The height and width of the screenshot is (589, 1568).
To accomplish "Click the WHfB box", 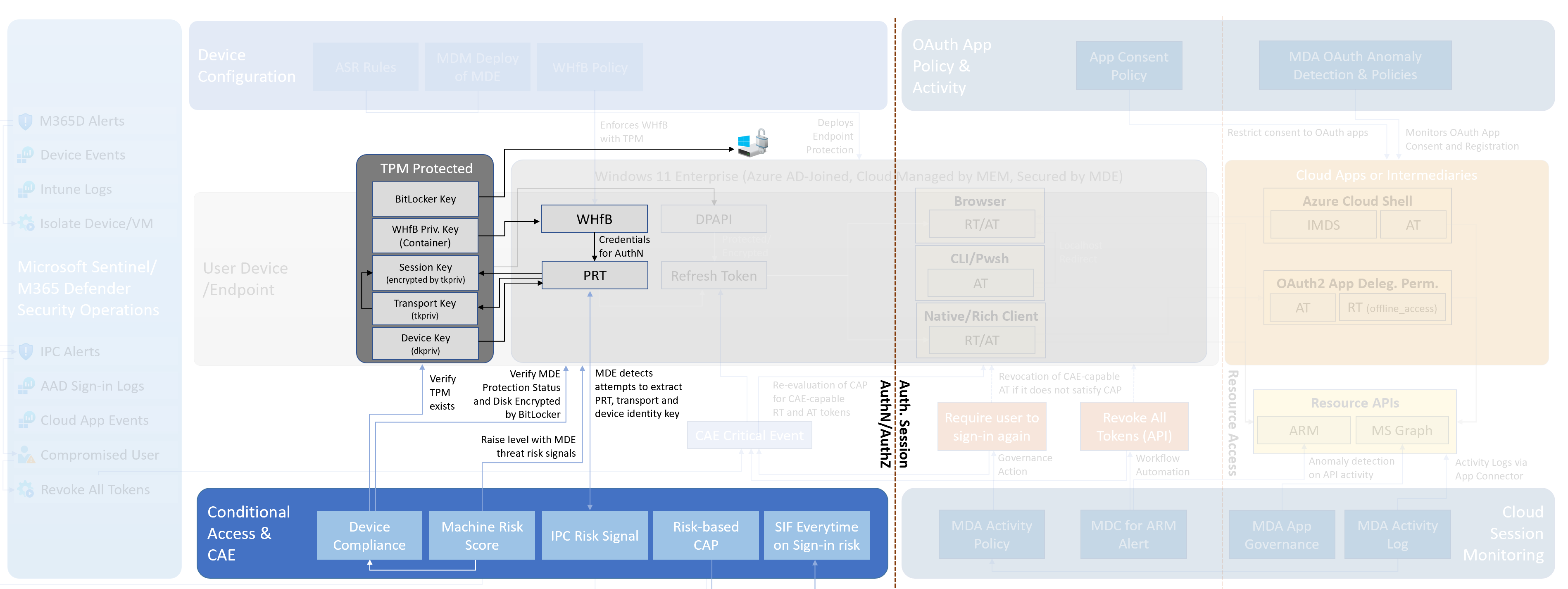I will pos(594,219).
